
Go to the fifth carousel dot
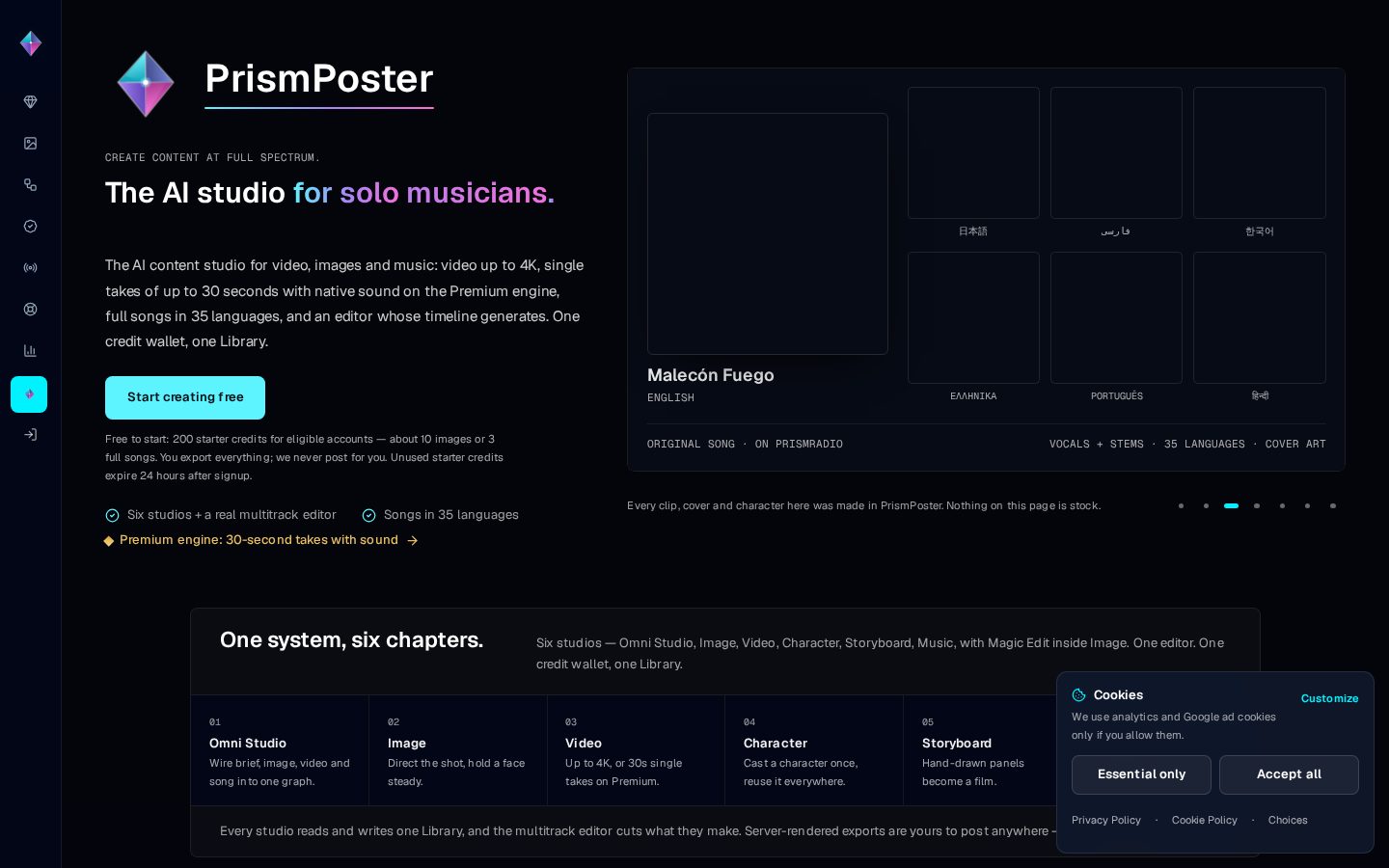point(1282,505)
